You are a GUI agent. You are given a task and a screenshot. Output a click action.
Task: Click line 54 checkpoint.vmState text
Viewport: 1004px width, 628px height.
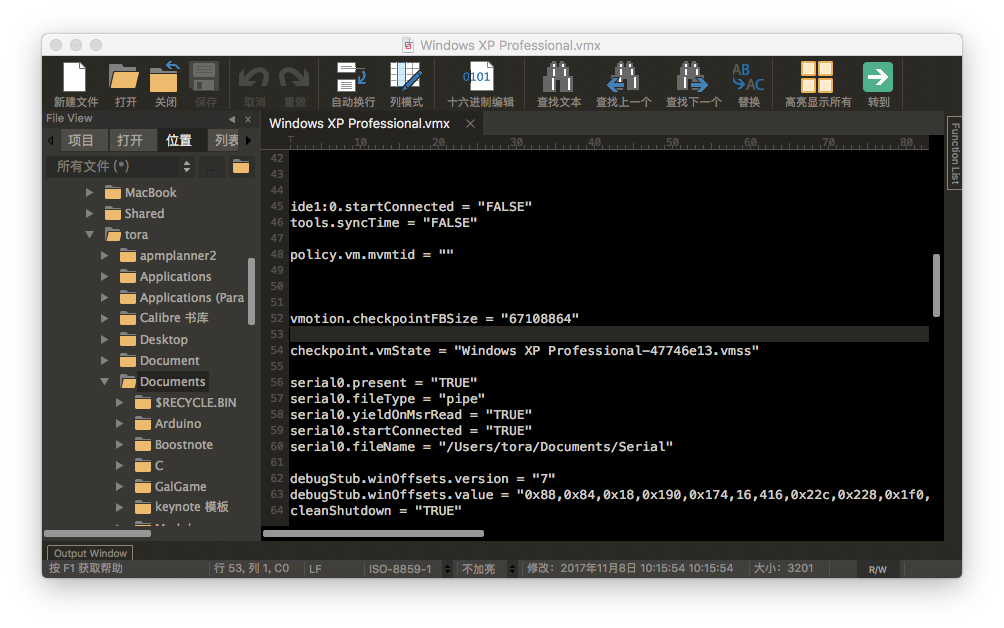(524, 351)
